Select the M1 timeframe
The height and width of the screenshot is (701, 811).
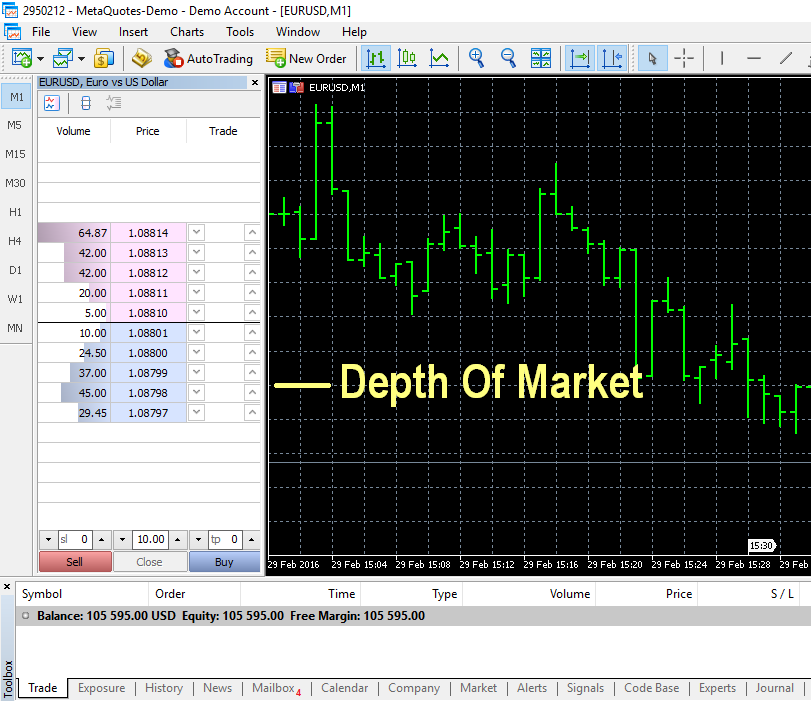coord(17,97)
